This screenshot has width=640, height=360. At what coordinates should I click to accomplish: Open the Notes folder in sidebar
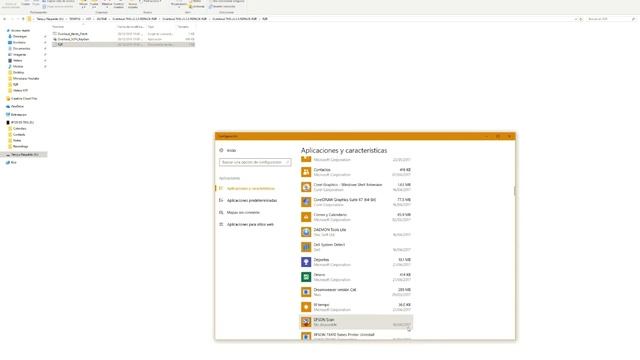(17, 140)
